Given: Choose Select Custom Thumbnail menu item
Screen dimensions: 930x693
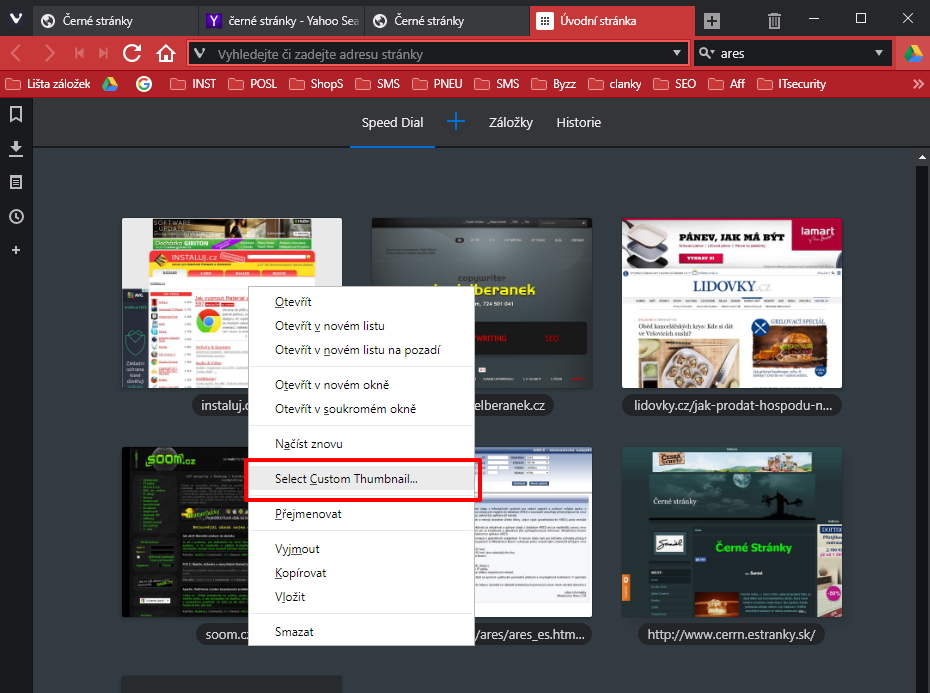Looking at the screenshot, I should coord(361,479).
